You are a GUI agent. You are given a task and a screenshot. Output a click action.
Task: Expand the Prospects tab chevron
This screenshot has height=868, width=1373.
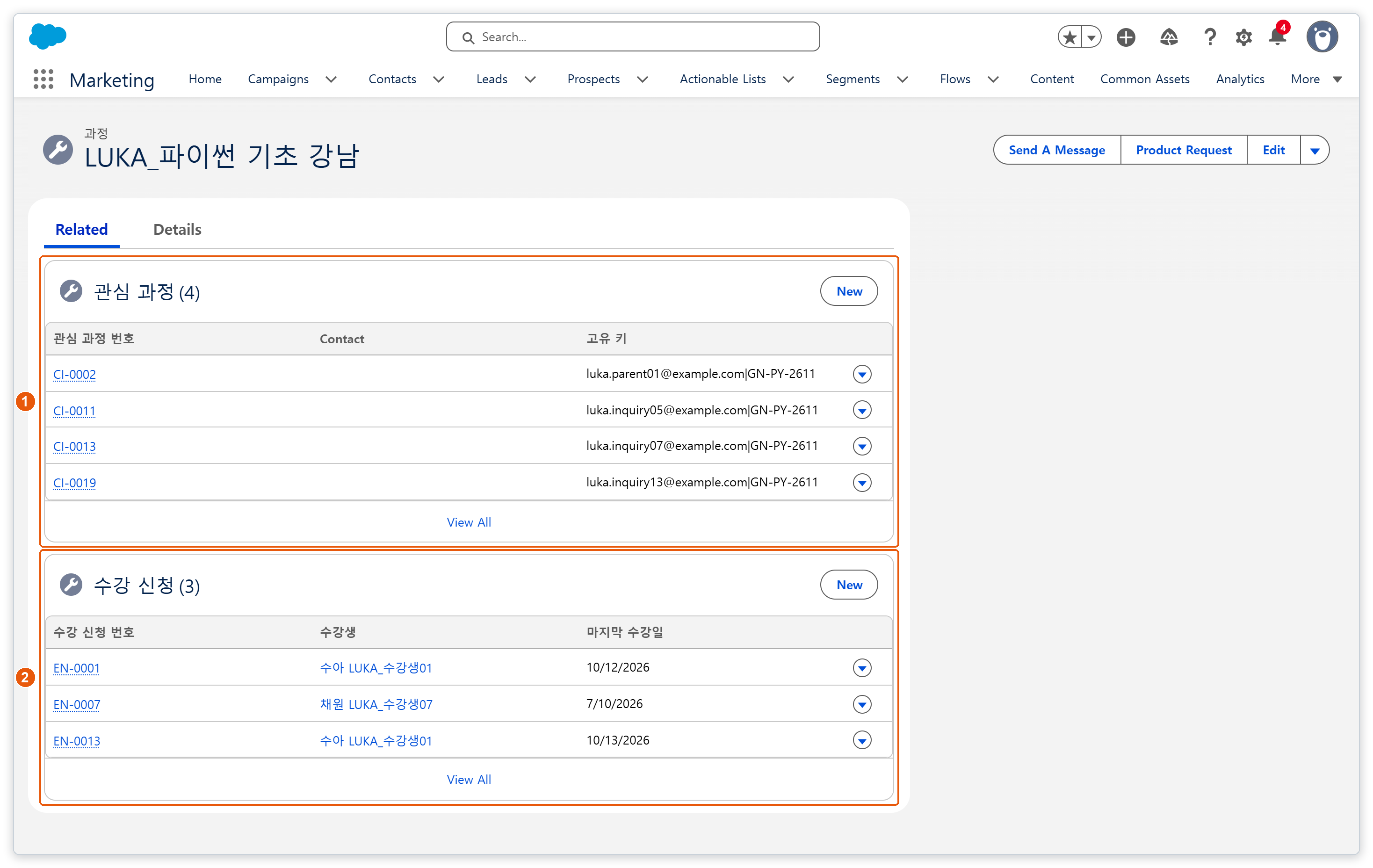[x=643, y=80]
